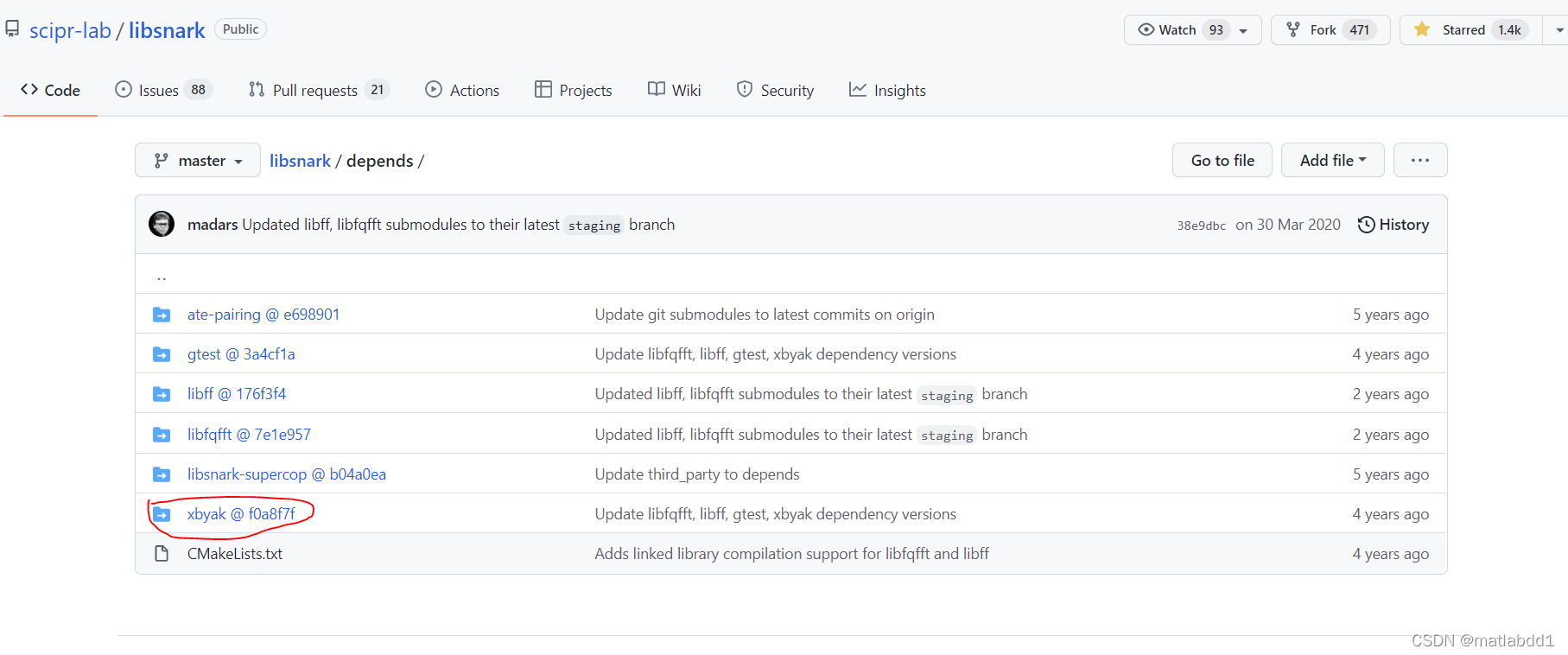Image resolution: width=1568 pixels, height=655 pixels.
Task: Open the Projects tab
Action: coord(573,90)
